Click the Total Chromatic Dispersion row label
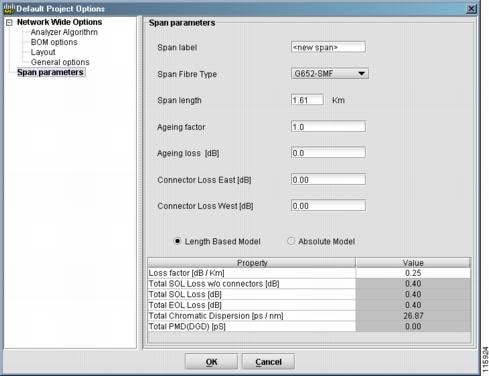 point(216,316)
